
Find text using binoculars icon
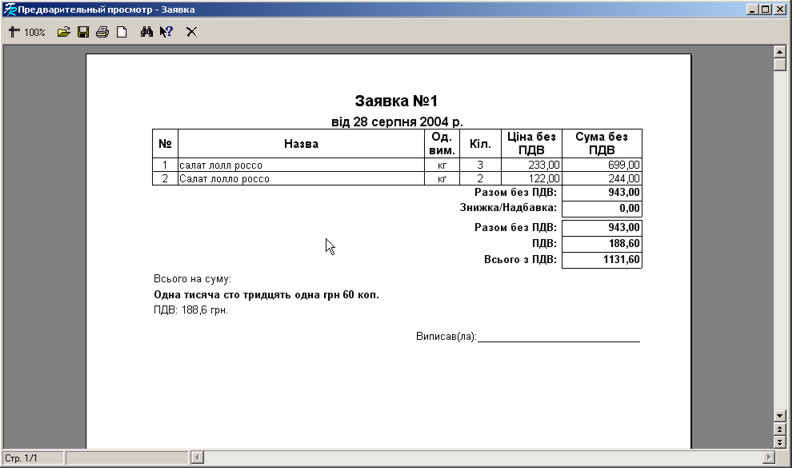tap(146, 32)
